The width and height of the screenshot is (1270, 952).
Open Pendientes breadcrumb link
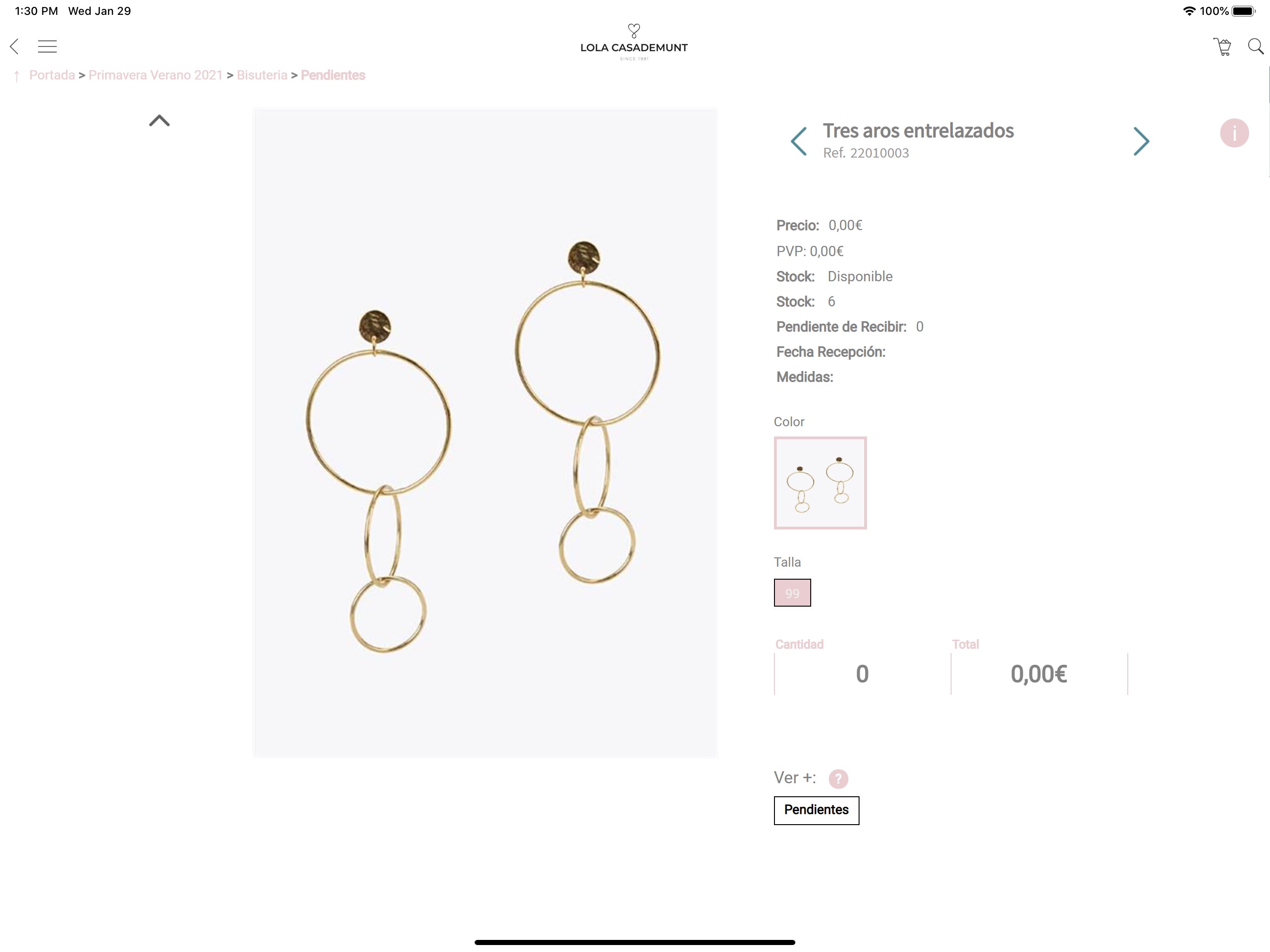pyautogui.click(x=333, y=75)
